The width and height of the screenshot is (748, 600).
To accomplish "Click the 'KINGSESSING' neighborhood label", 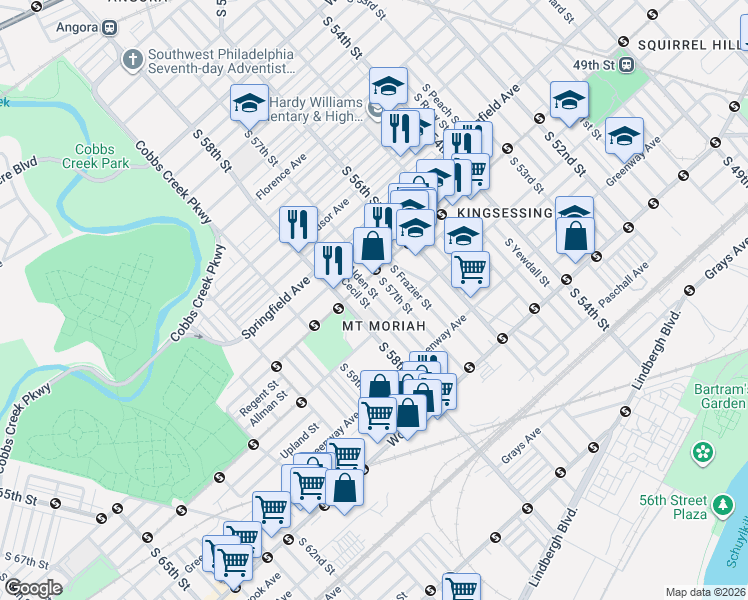I will (x=505, y=213).
